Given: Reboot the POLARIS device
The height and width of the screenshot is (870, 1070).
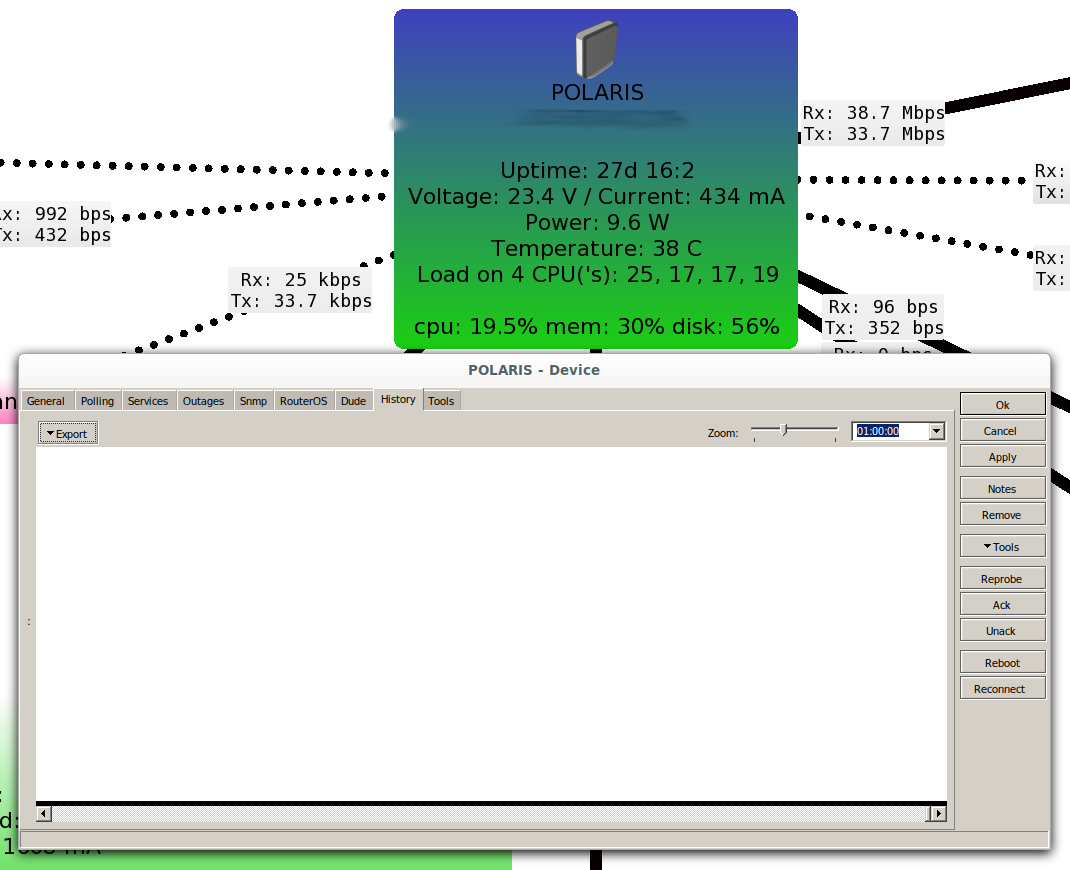Looking at the screenshot, I should [x=1002, y=663].
